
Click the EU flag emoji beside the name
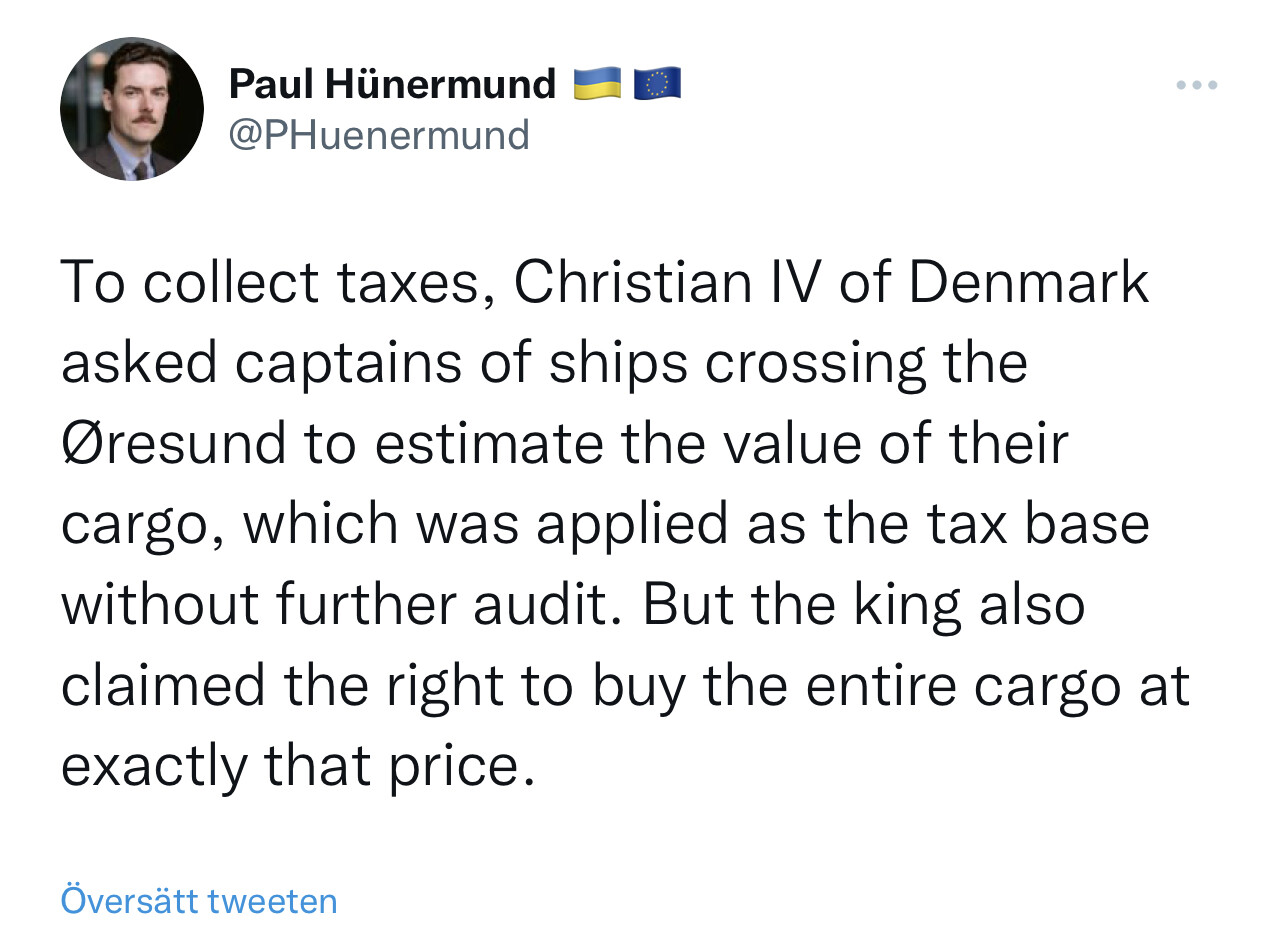click(x=657, y=84)
